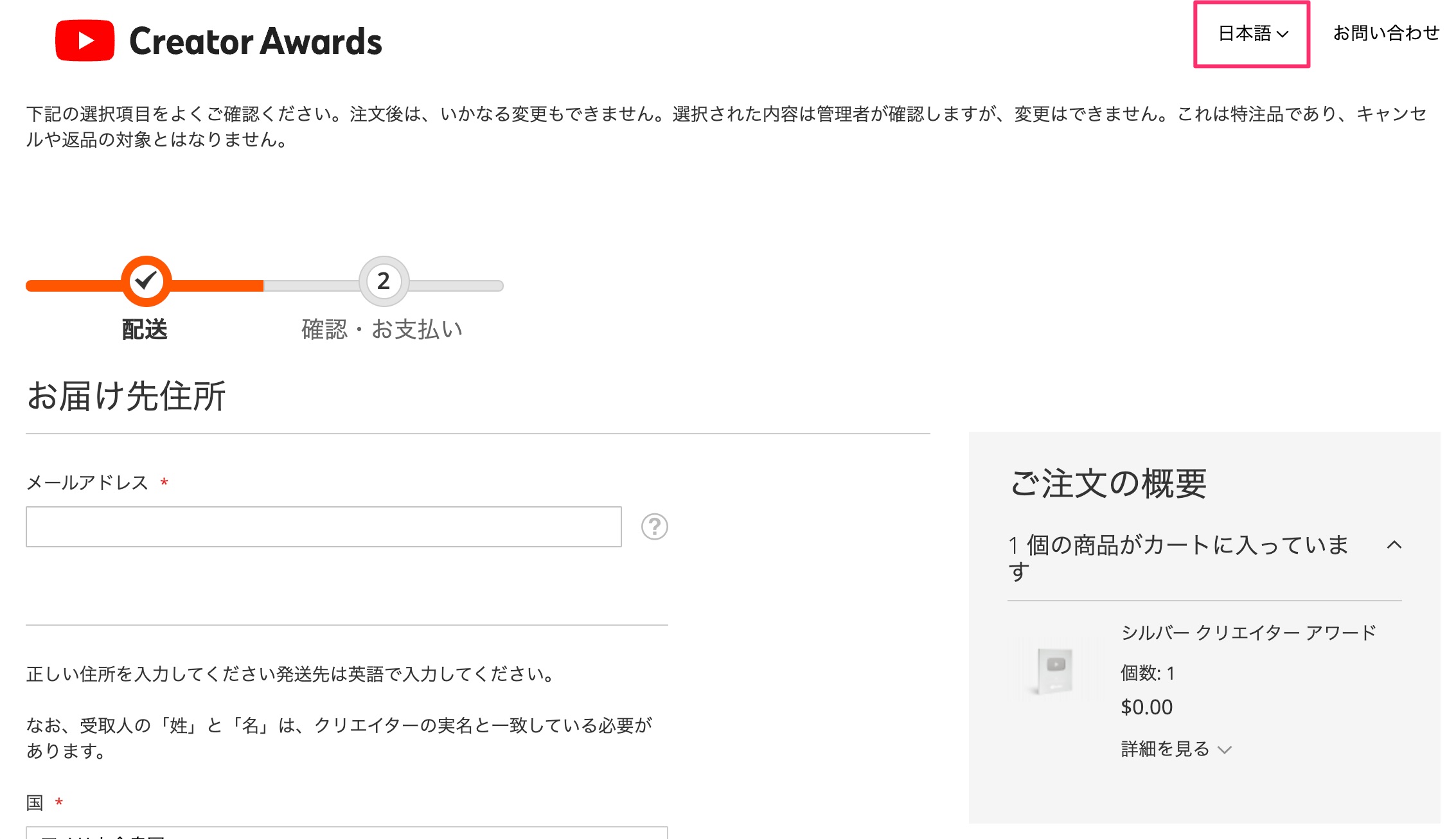
Task: Click the 個数: 1 quantity text
Action: pos(1148,673)
